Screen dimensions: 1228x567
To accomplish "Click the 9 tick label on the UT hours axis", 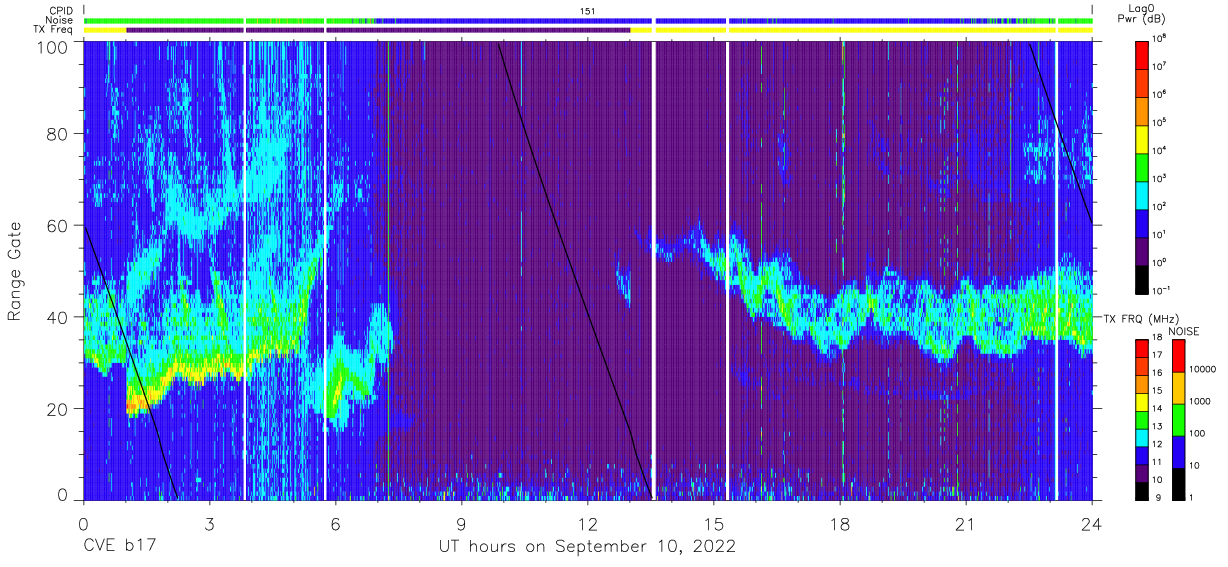I will click(x=461, y=523).
